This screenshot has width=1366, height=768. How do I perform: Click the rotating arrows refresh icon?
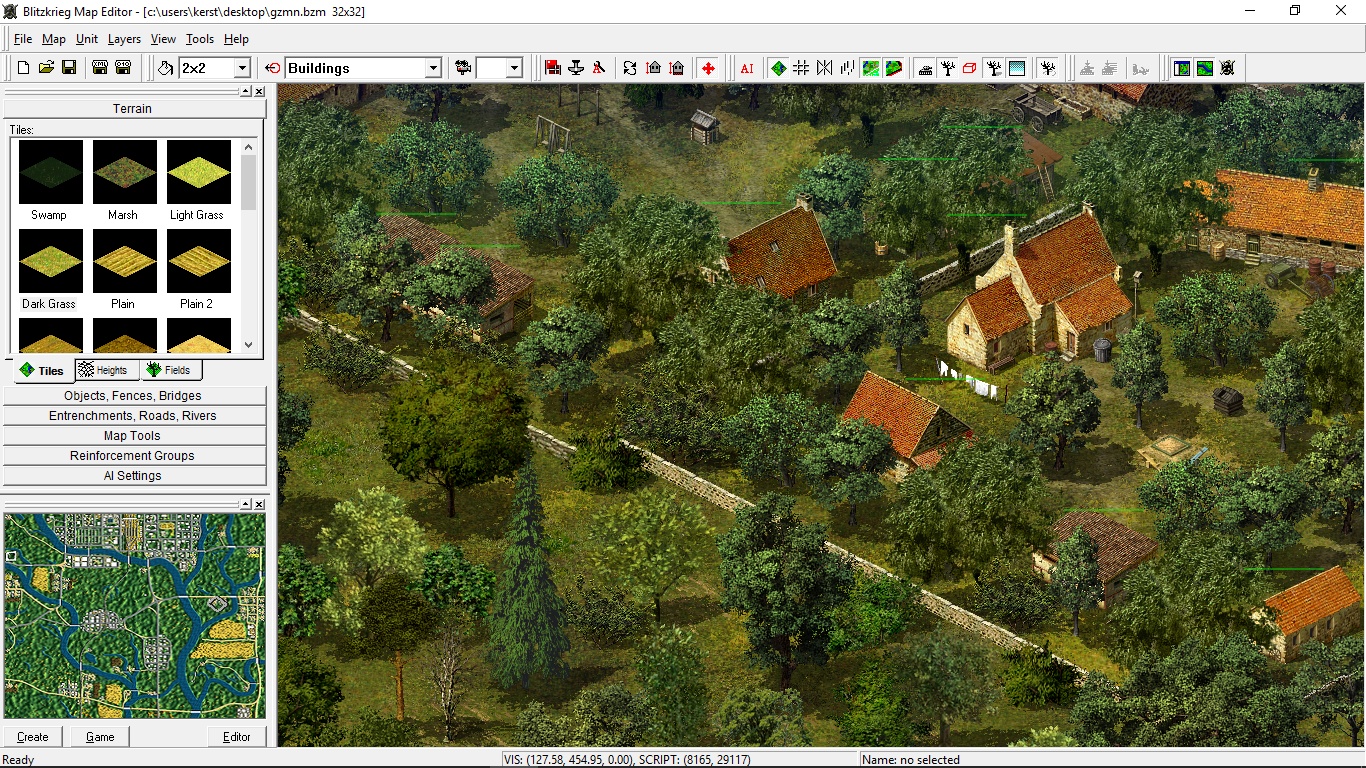pyautogui.click(x=630, y=68)
